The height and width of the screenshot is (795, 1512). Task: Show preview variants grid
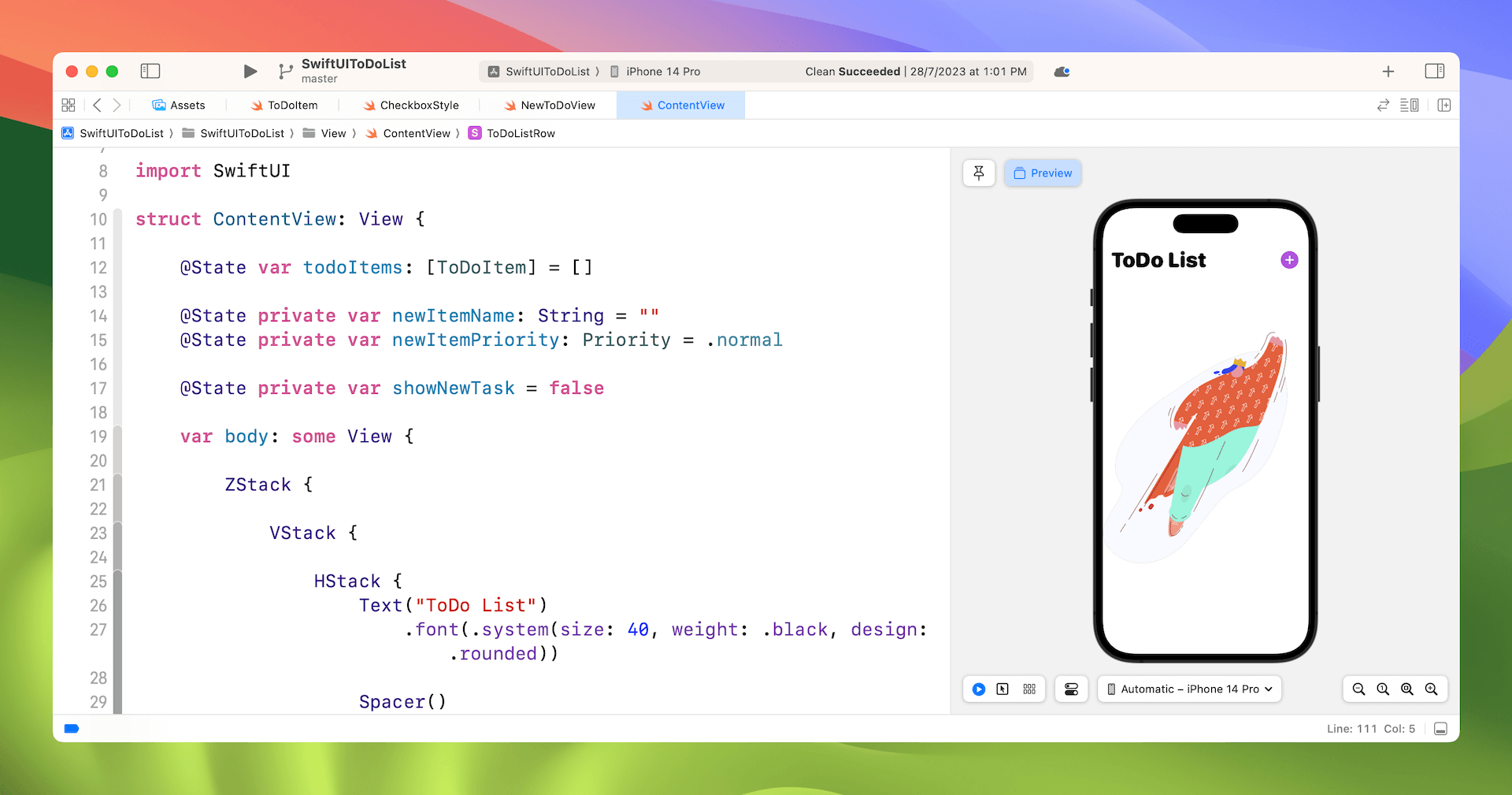pos(1029,689)
